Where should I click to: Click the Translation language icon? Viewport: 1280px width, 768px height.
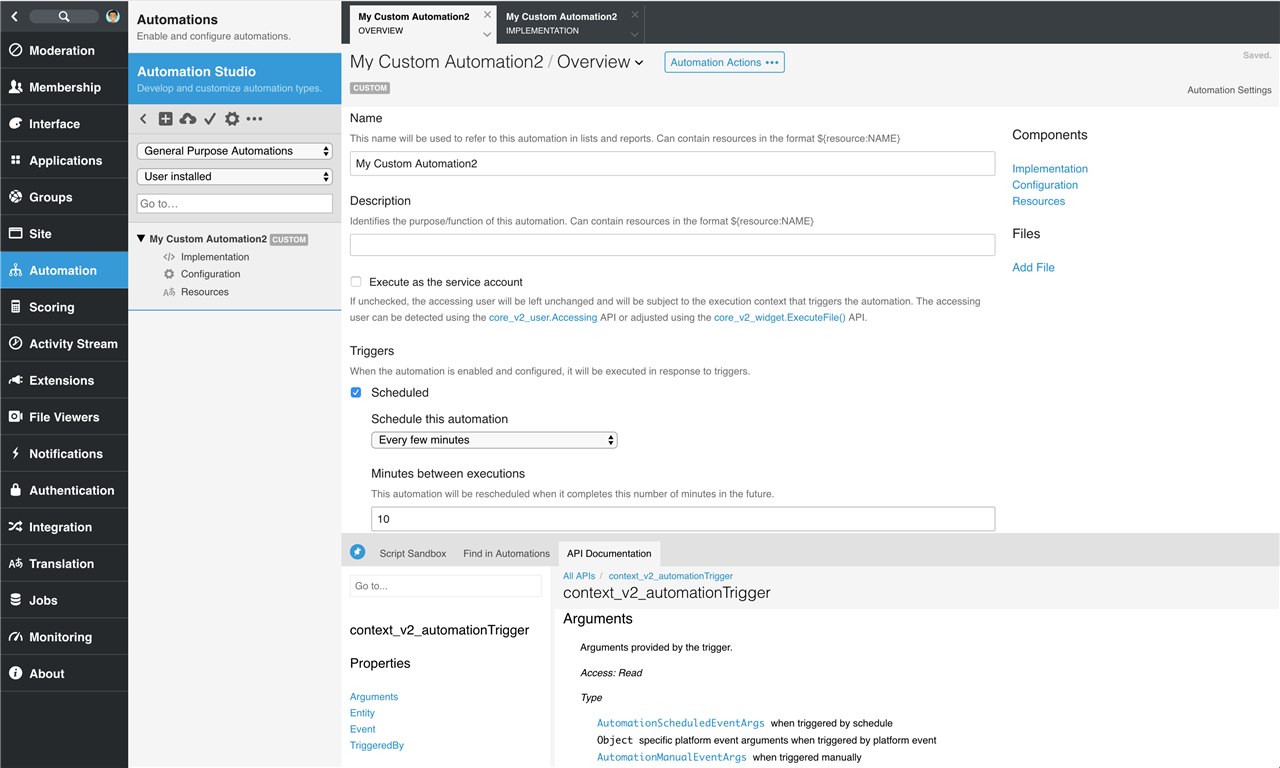[15, 564]
